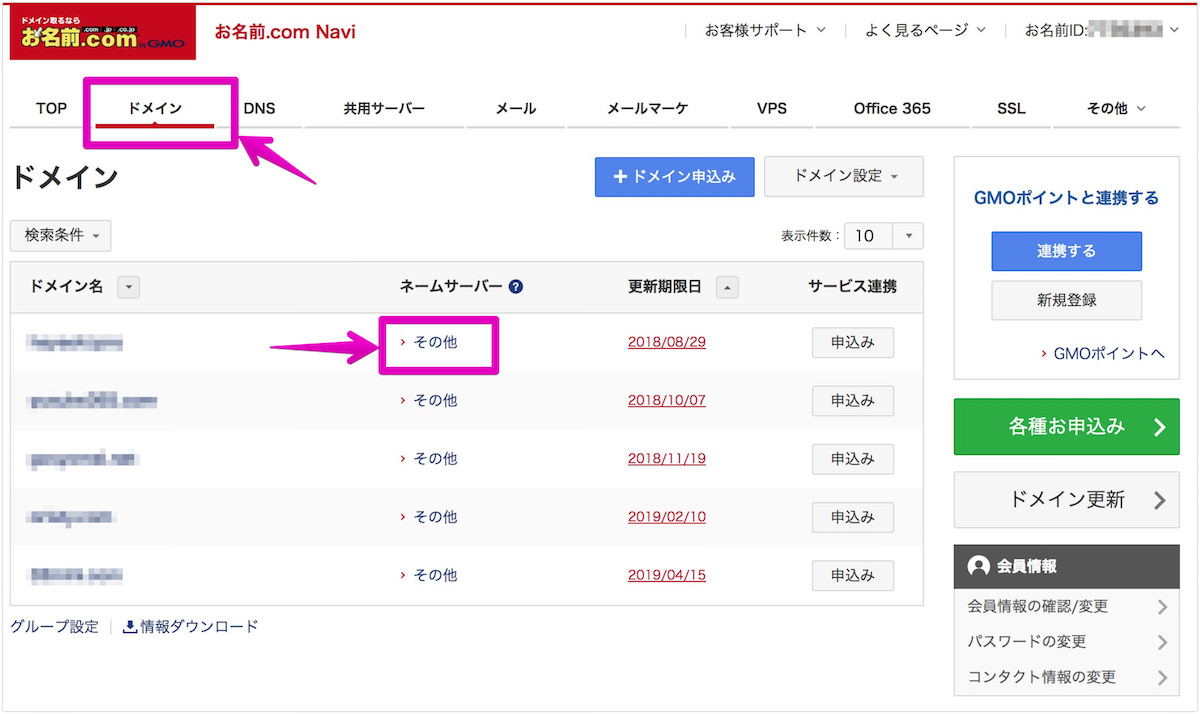This screenshot has height=714, width=1200.
Task: Open コンタクト情報の変更 in the sidebar
Action: 1067,677
